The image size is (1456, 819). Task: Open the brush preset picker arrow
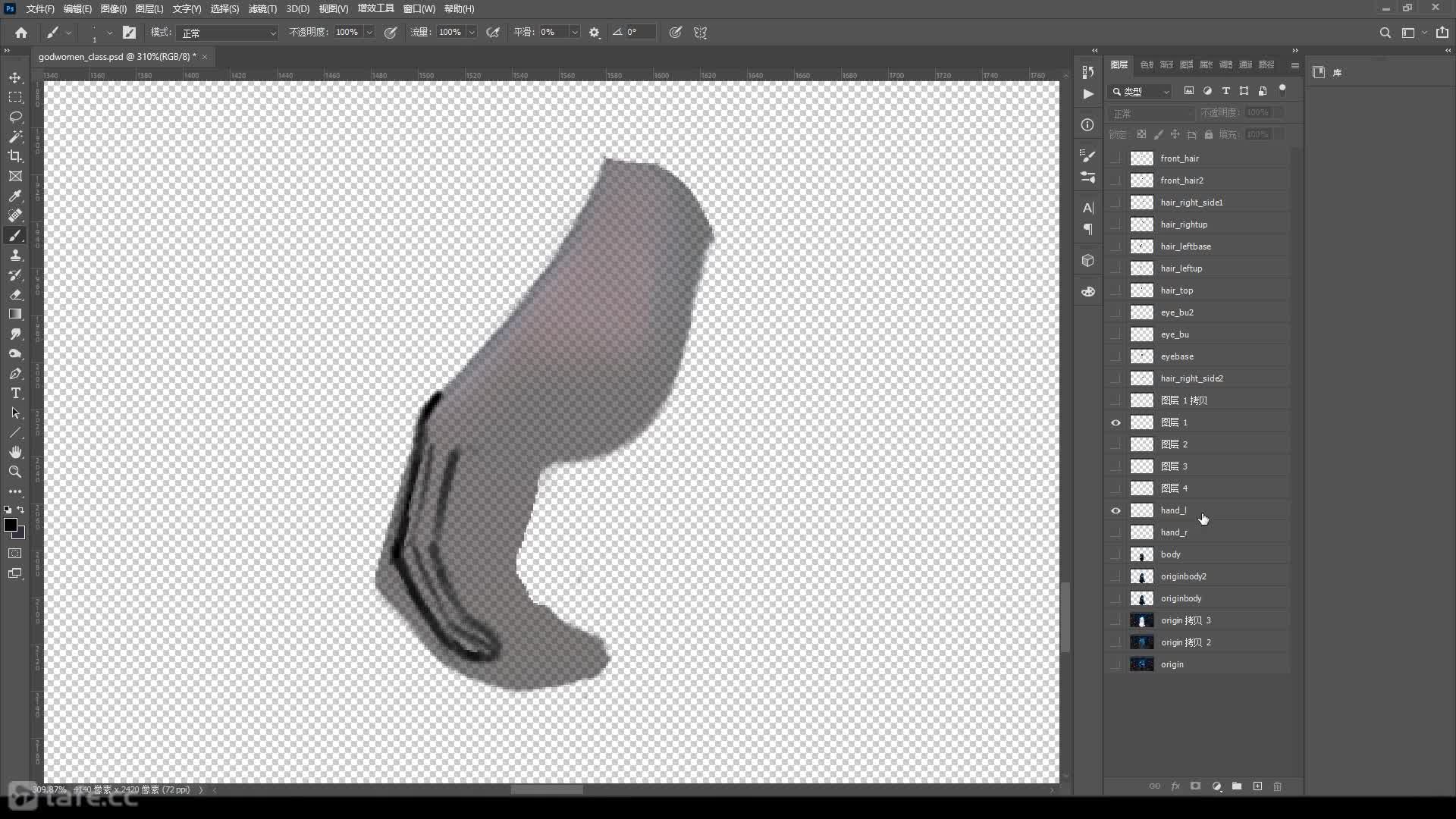(109, 33)
